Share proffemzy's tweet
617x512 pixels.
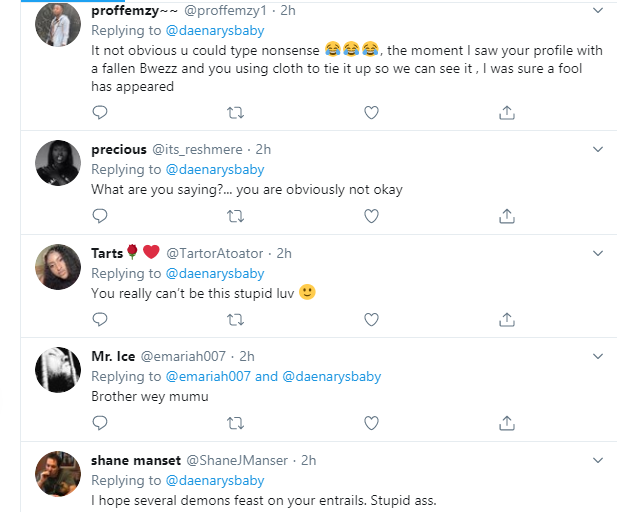pyautogui.click(x=507, y=113)
